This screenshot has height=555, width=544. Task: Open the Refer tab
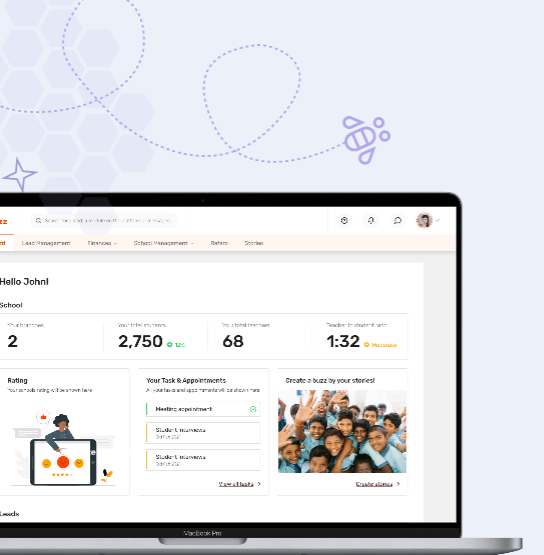[x=219, y=243]
